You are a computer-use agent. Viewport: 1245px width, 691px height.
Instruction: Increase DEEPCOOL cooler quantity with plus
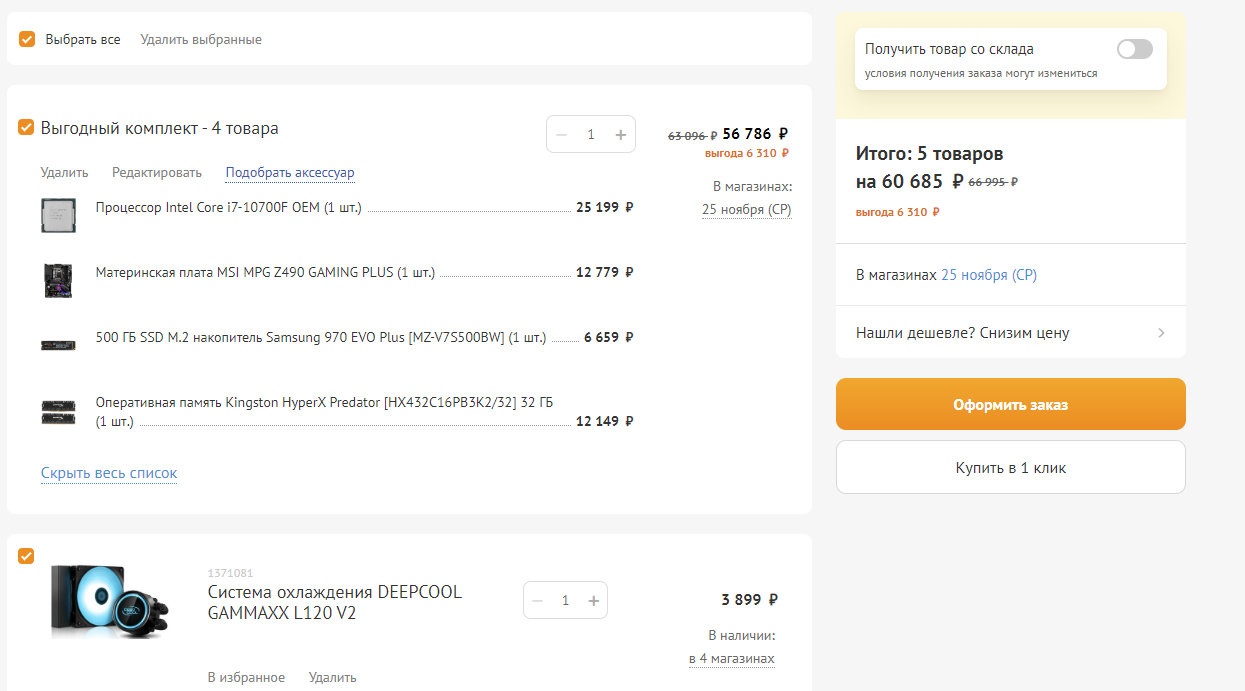click(x=593, y=600)
